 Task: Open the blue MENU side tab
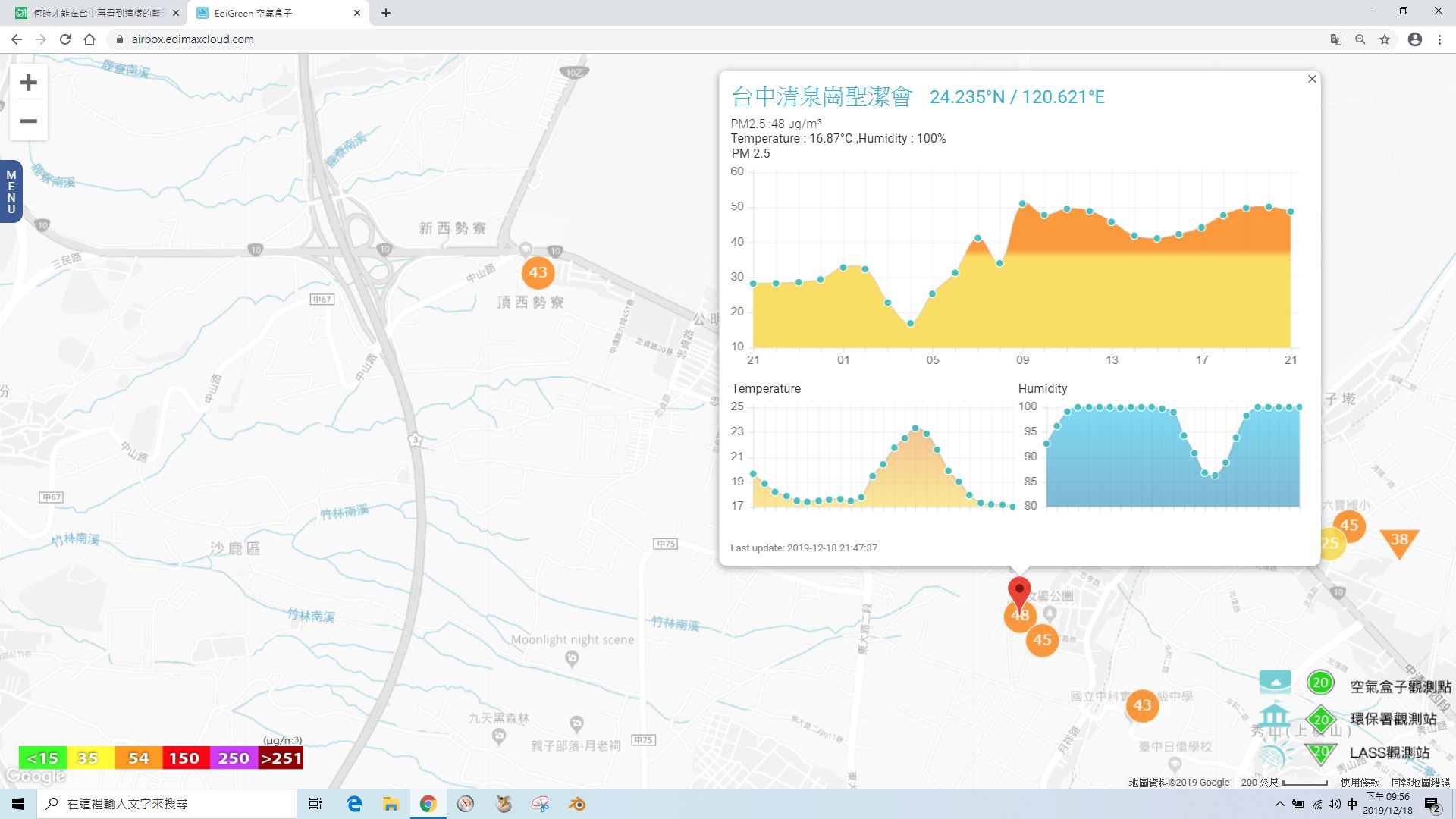point(11,192)
